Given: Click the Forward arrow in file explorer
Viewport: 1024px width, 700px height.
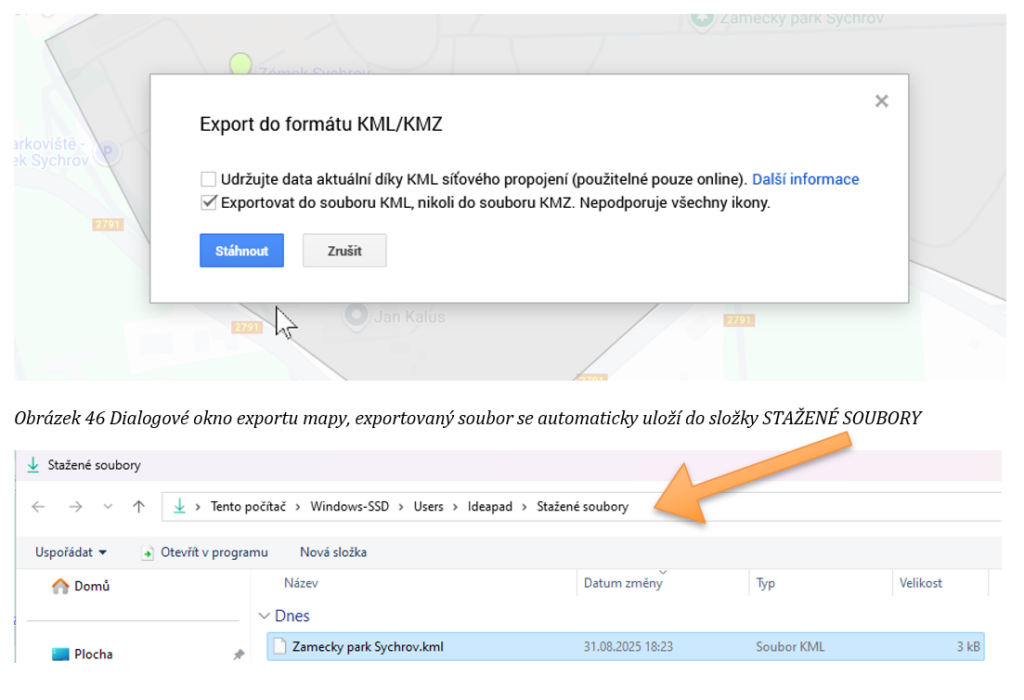Looking at the screenshot, I should [72, 507].
